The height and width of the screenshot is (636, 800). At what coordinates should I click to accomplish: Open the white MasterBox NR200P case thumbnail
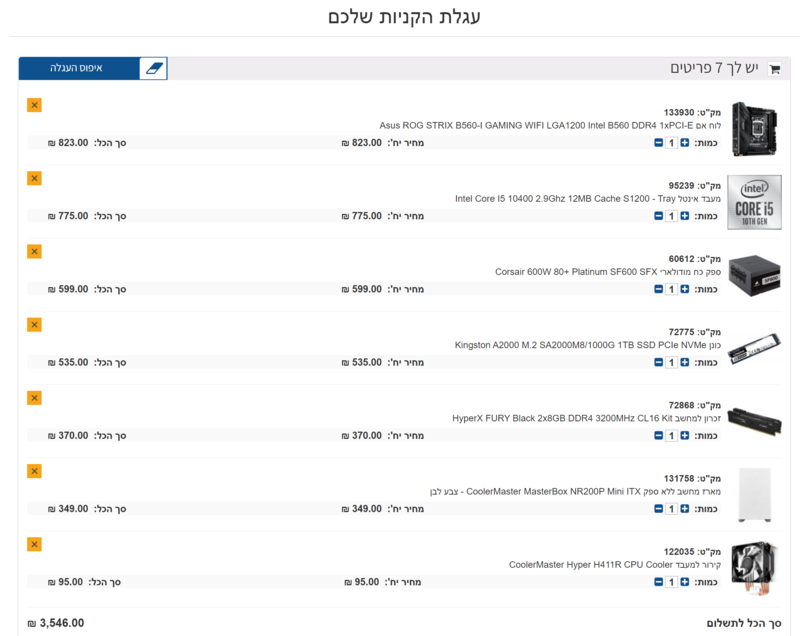coord(755,495)
